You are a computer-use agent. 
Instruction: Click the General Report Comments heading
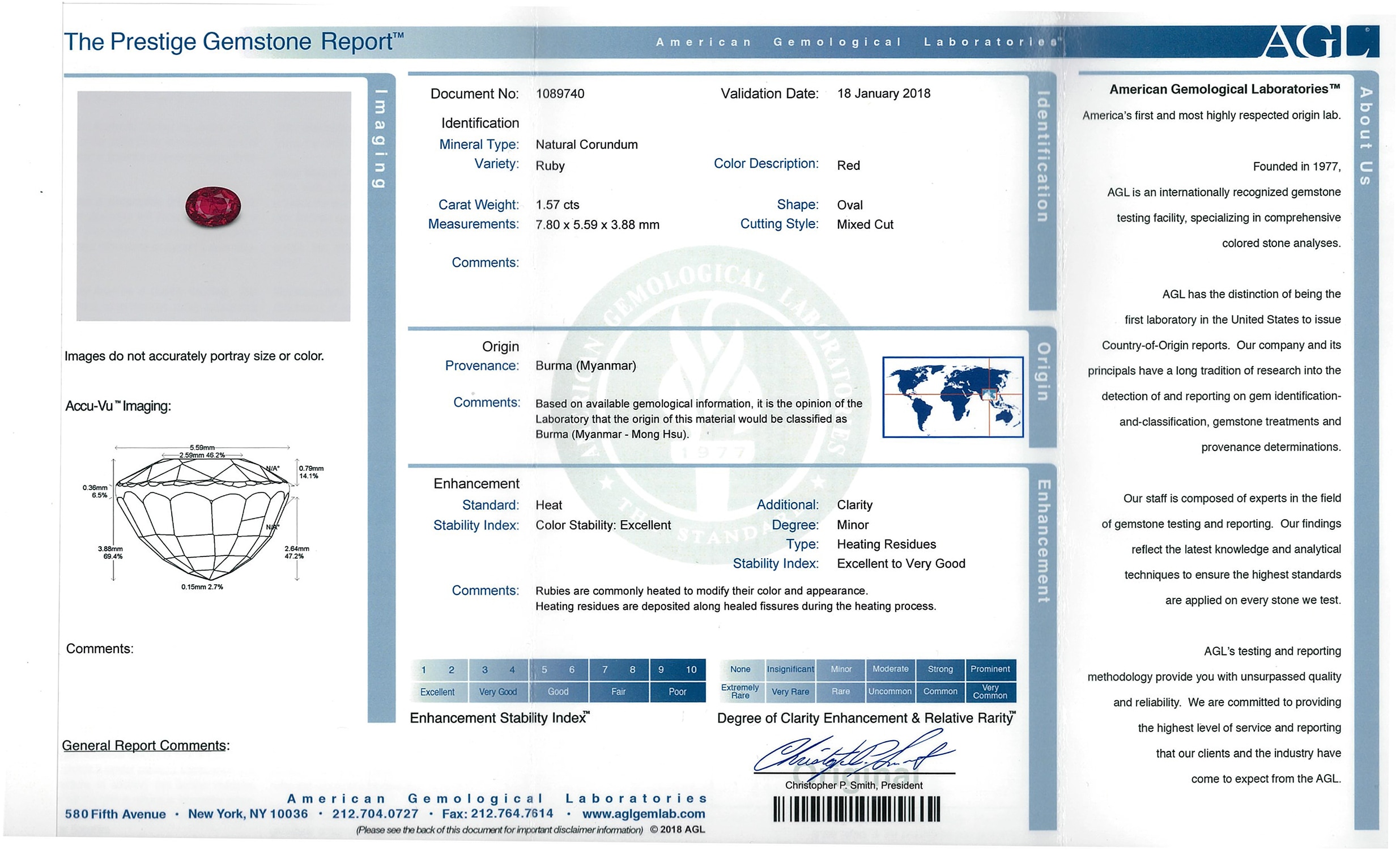(x=146, y=745)
